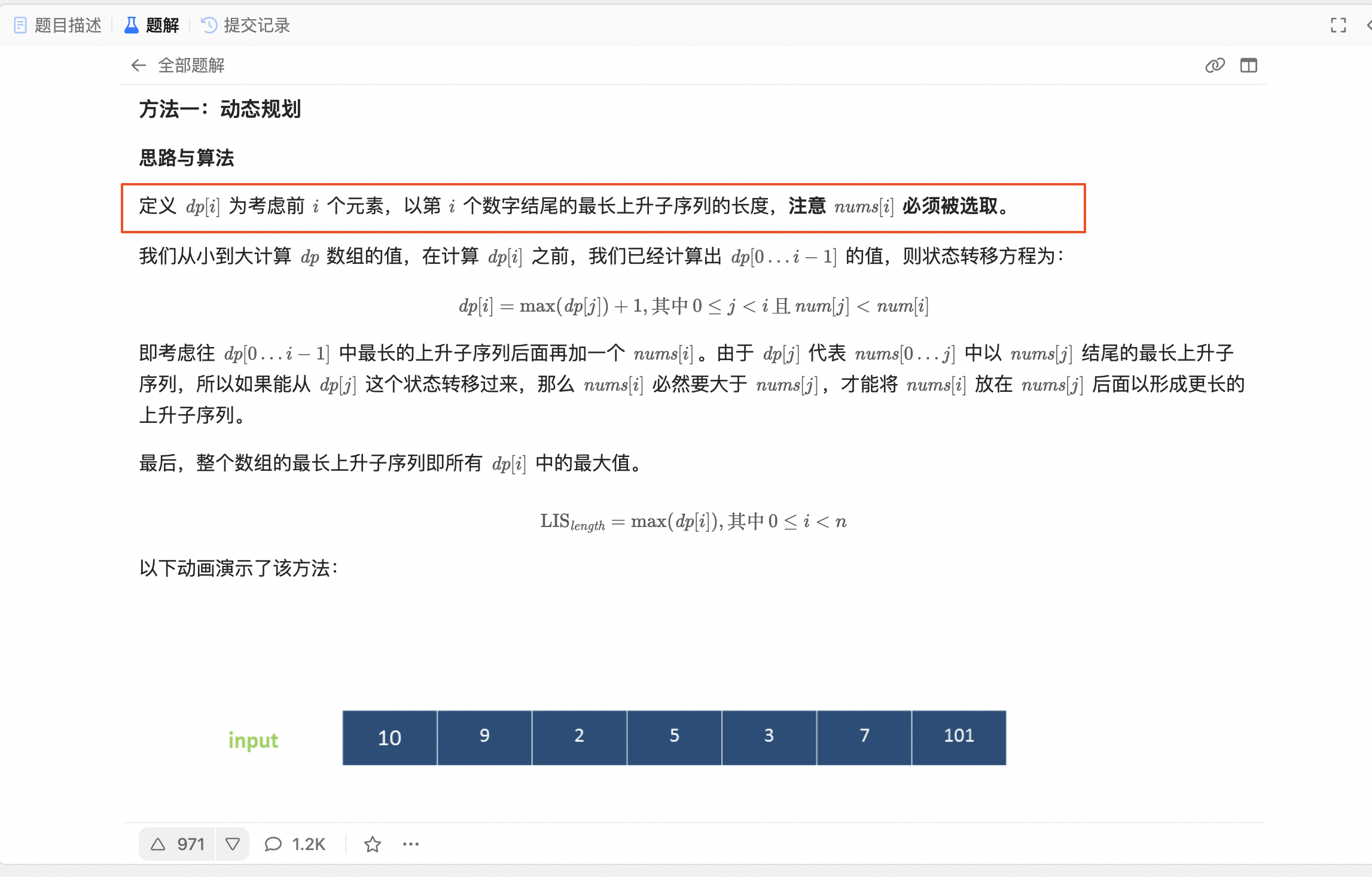Star this solution as favorite
The height and width of the screenshot is (877, 1372).
point(372,844)
